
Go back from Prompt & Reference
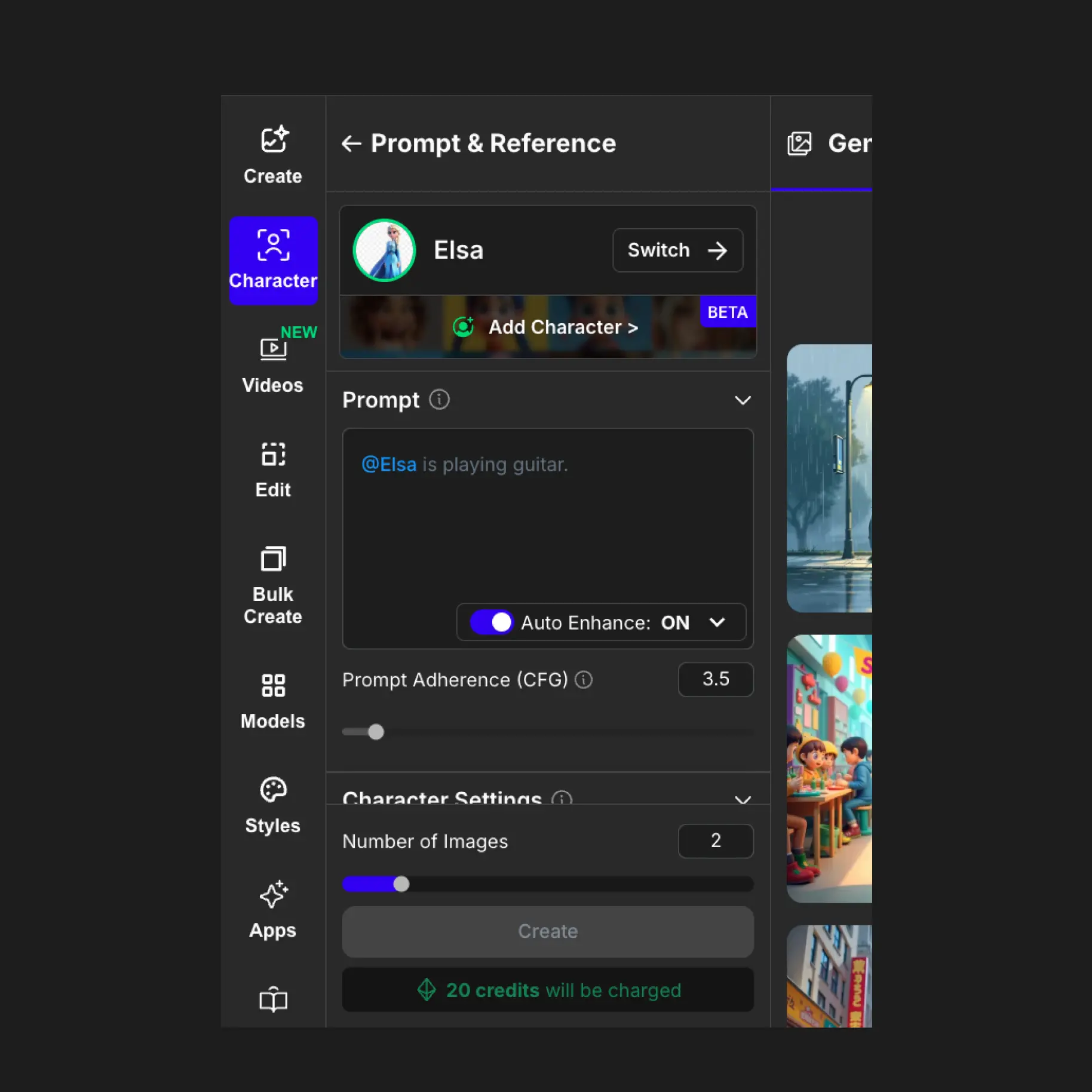pos(351,143)
